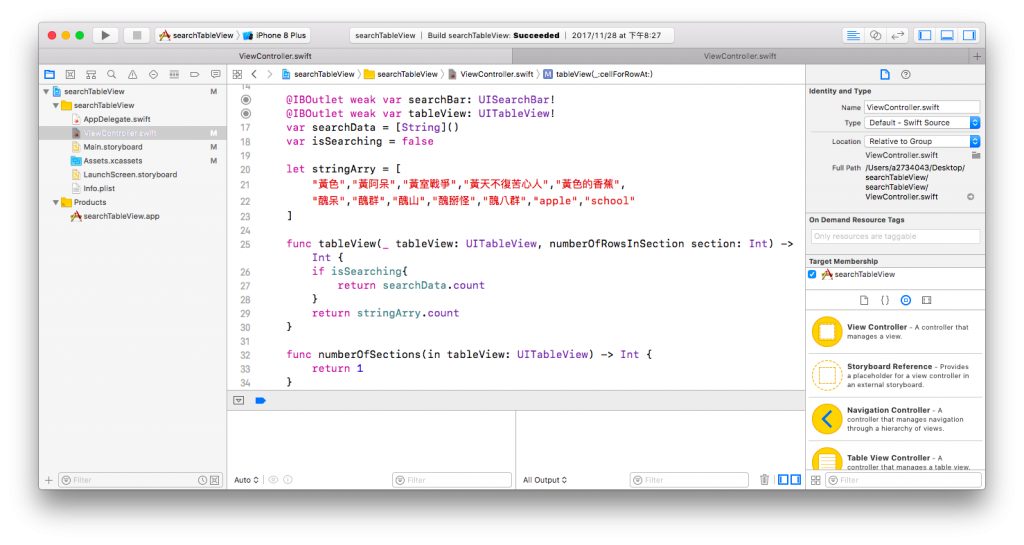
Task: Open the related items grid menu
Action: pos(238,74)
